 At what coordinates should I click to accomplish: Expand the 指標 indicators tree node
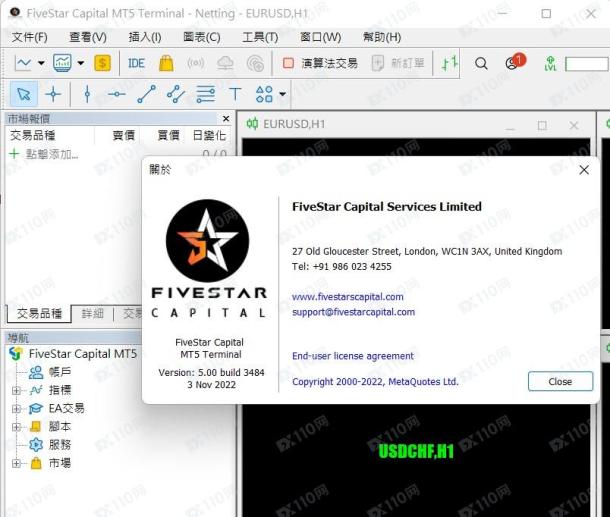coord(16,390)
